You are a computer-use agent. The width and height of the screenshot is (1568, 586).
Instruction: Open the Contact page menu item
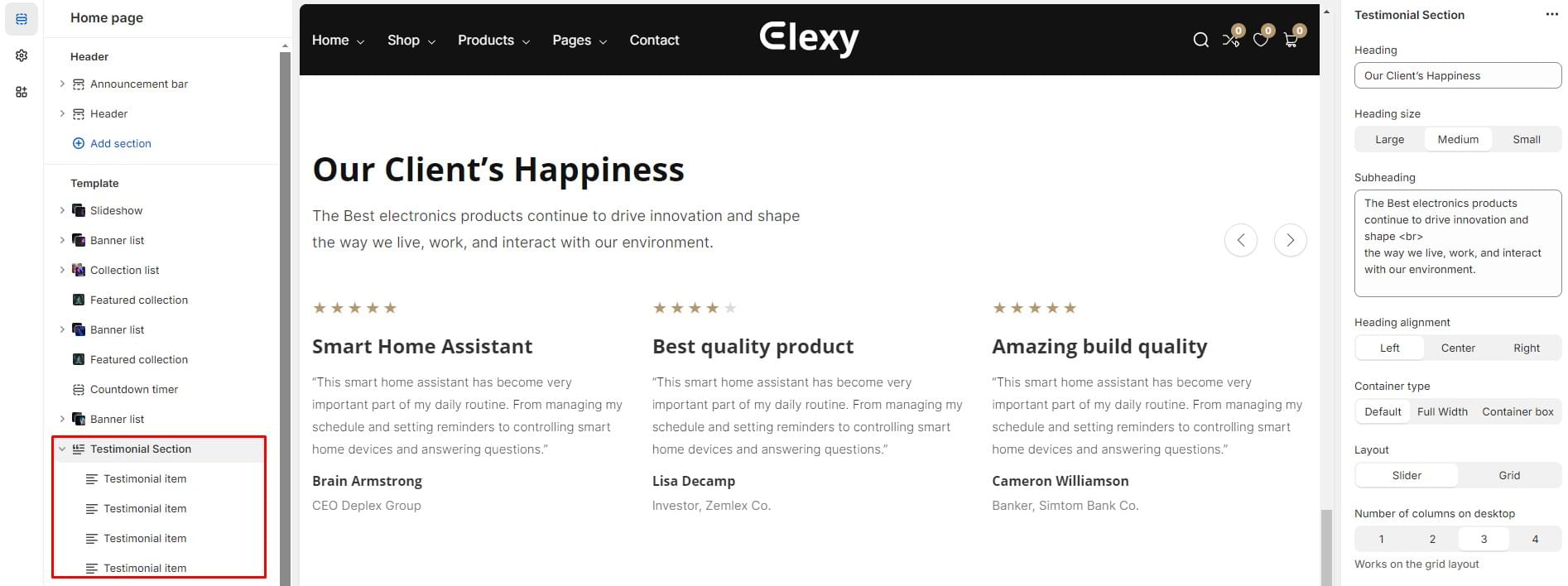(x=654, y=40)
